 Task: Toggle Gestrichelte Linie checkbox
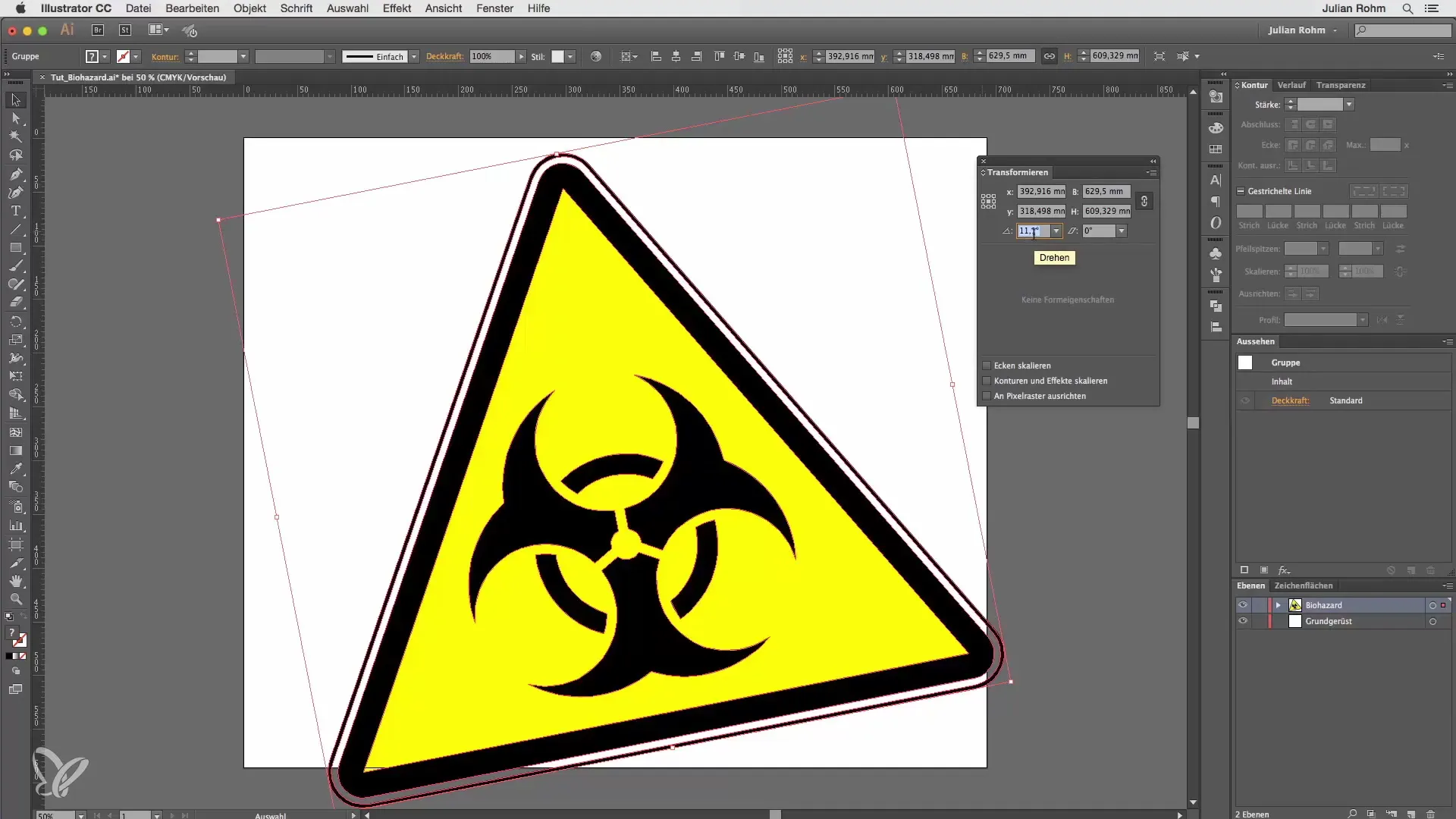pos(1241,191)
